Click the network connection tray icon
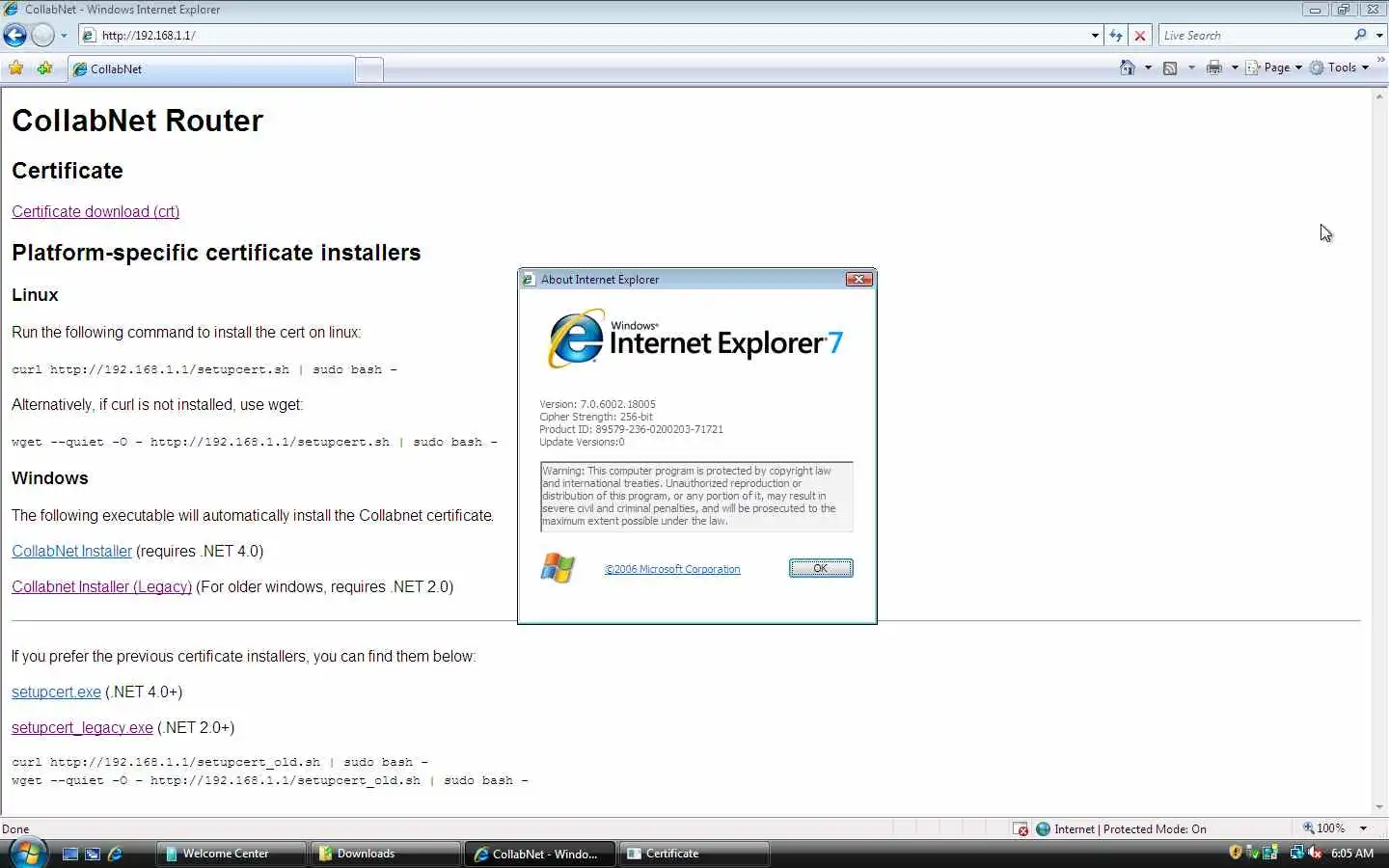1389x868 pixels. coord(1296,853)
